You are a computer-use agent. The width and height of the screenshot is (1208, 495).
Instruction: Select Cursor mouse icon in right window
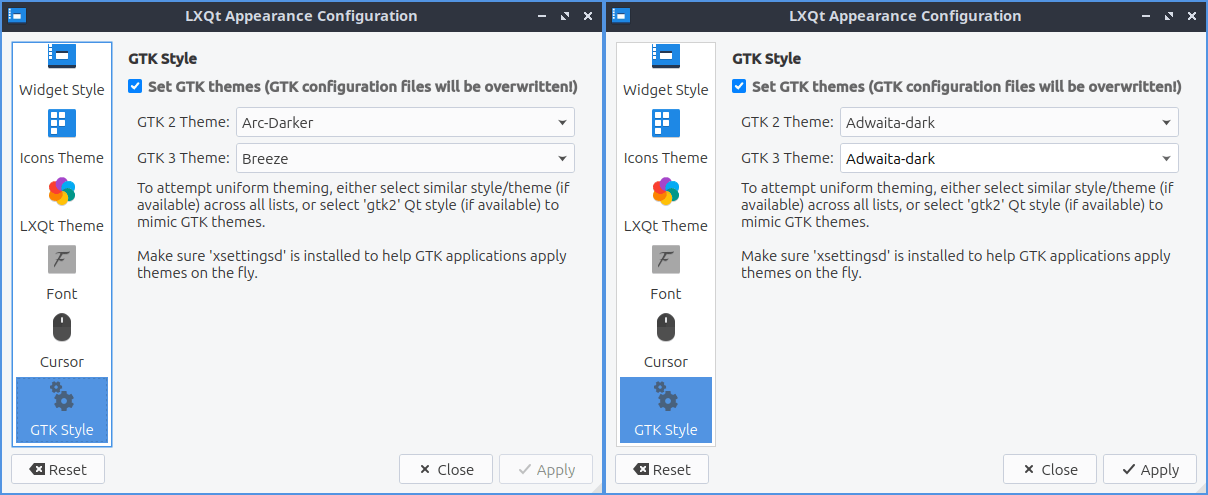[x=665, y=328]
